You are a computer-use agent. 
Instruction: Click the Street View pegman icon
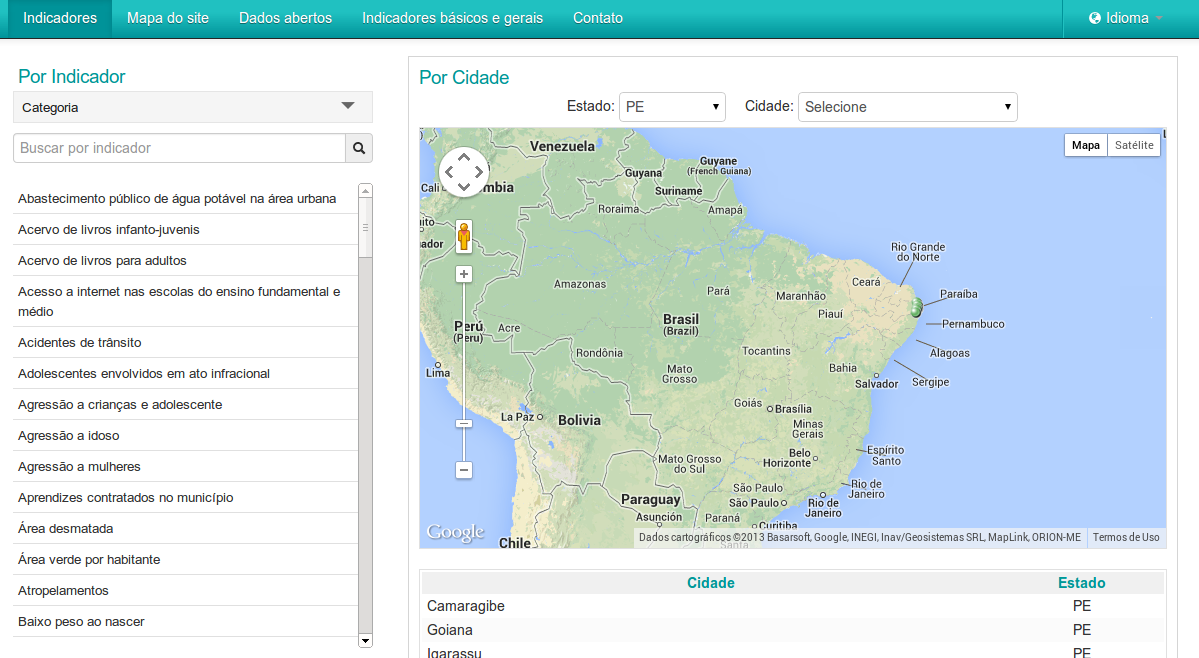point(463,236)
